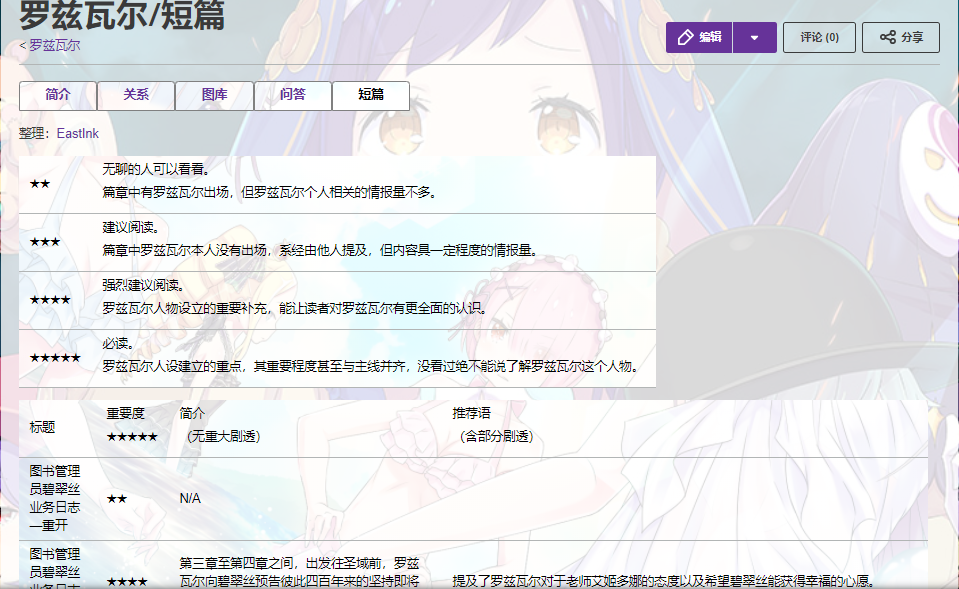Click the pencil icon in 编辑 button

click(686, 37)
